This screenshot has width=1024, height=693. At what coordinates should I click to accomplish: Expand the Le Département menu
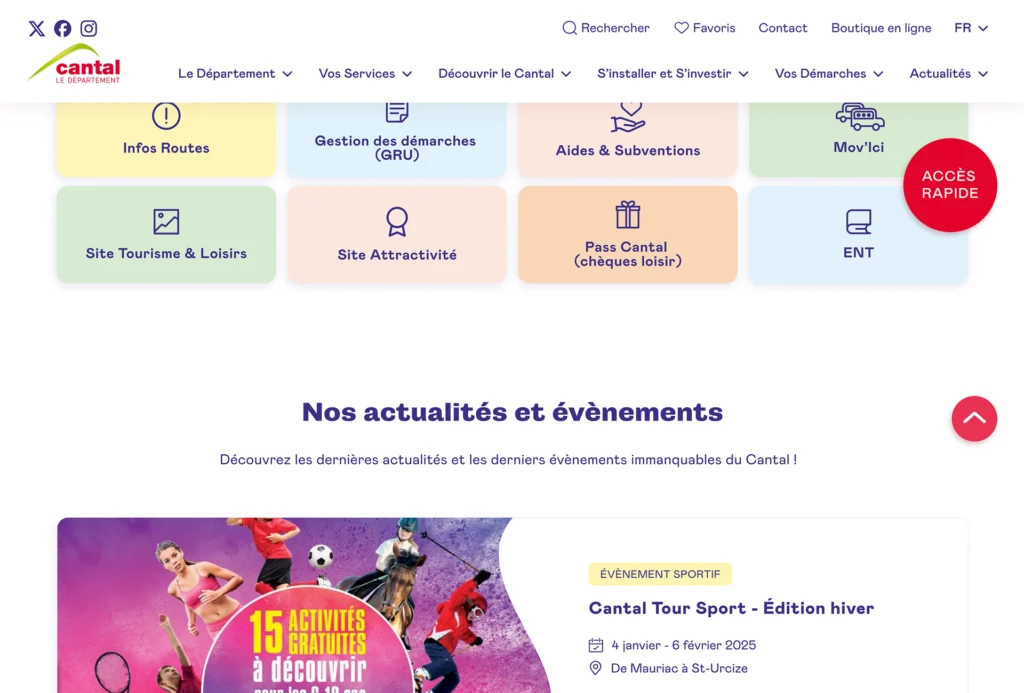tap(235, 74)
